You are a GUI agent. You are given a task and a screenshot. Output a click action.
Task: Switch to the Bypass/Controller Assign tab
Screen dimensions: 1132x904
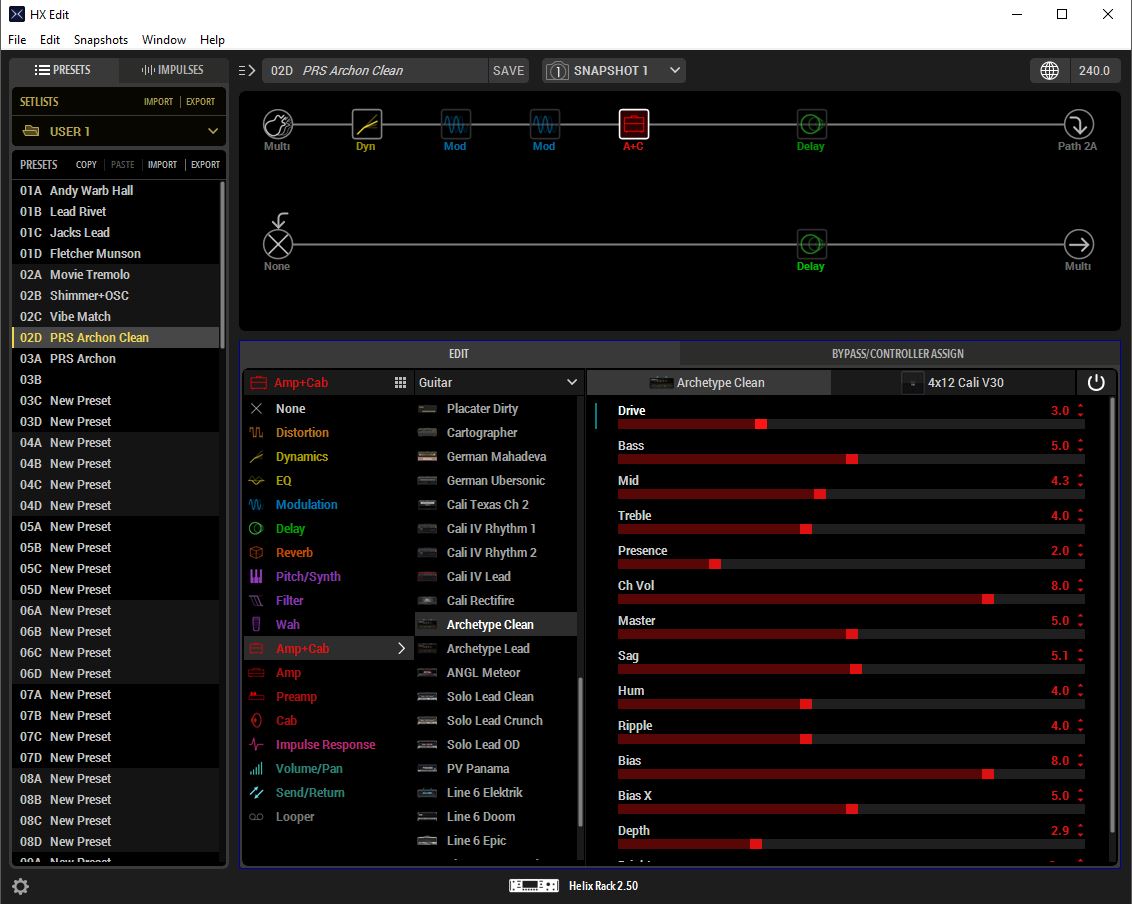[x=897, y=354]
